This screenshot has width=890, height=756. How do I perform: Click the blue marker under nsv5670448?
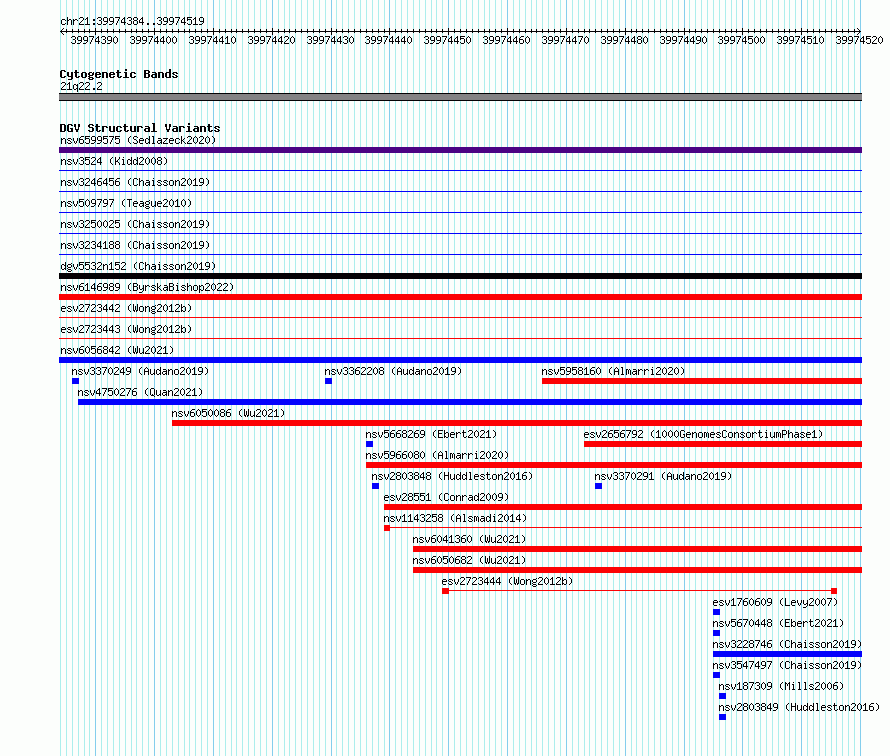point(716,633)
